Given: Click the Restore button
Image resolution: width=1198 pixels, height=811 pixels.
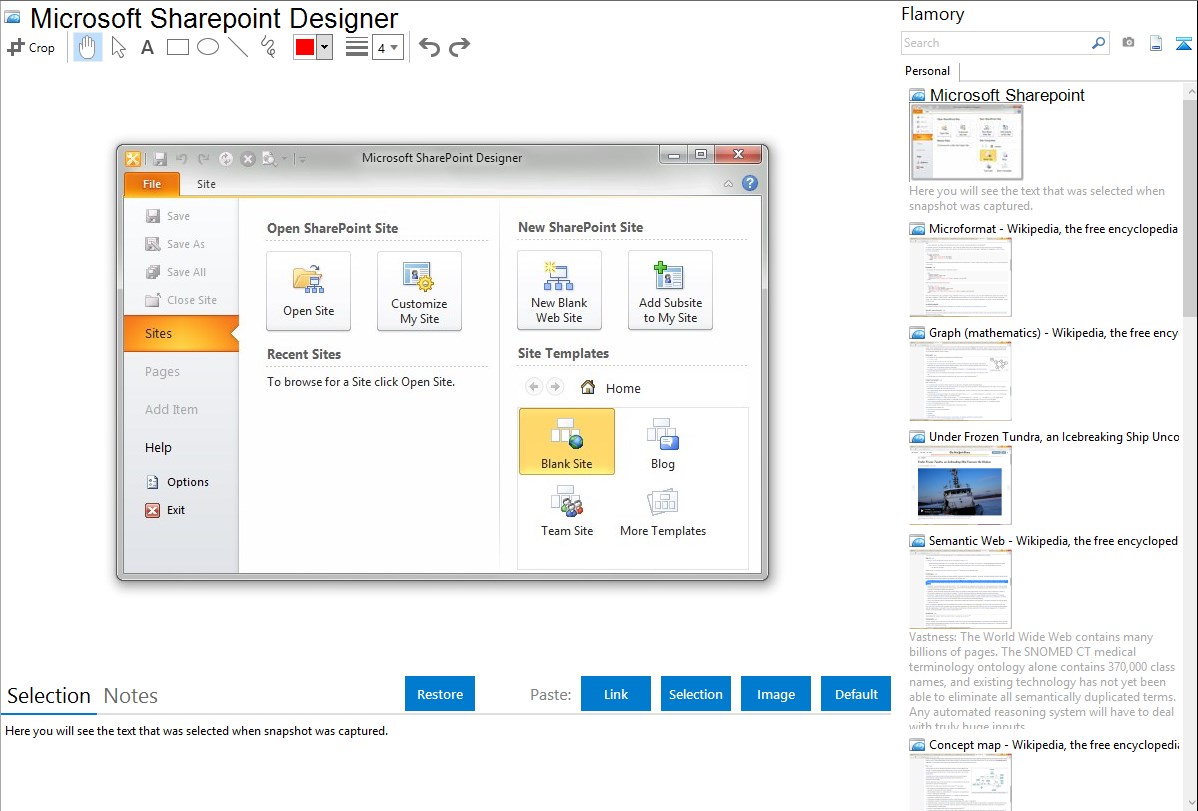Looking at the screenshot, I should [440, 694].
